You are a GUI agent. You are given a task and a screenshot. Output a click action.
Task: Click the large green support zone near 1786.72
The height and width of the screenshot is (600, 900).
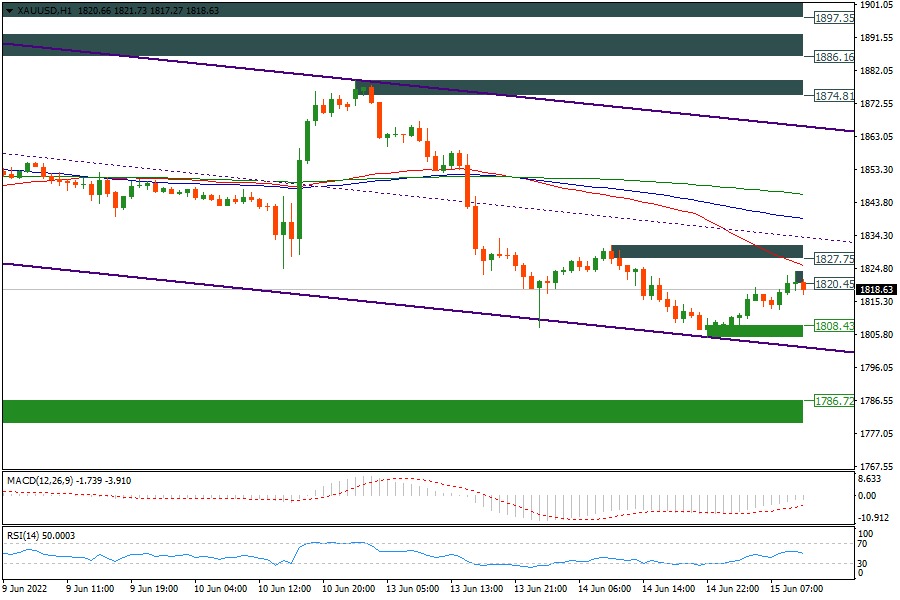[x=400, y=411]
